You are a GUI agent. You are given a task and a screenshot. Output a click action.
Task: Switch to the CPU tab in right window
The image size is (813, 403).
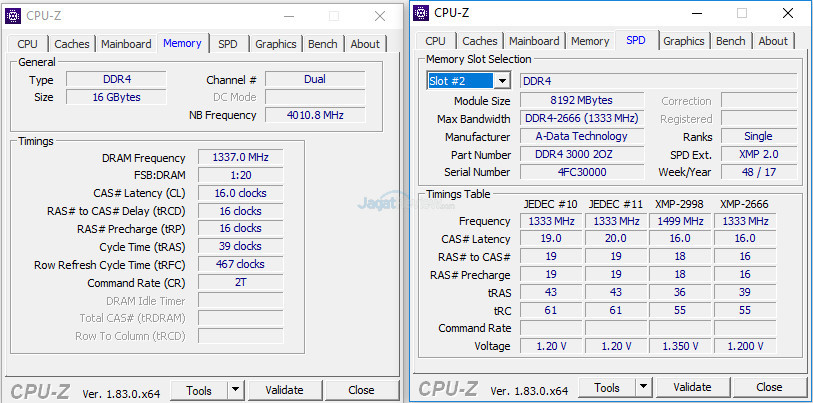[436, 41]
